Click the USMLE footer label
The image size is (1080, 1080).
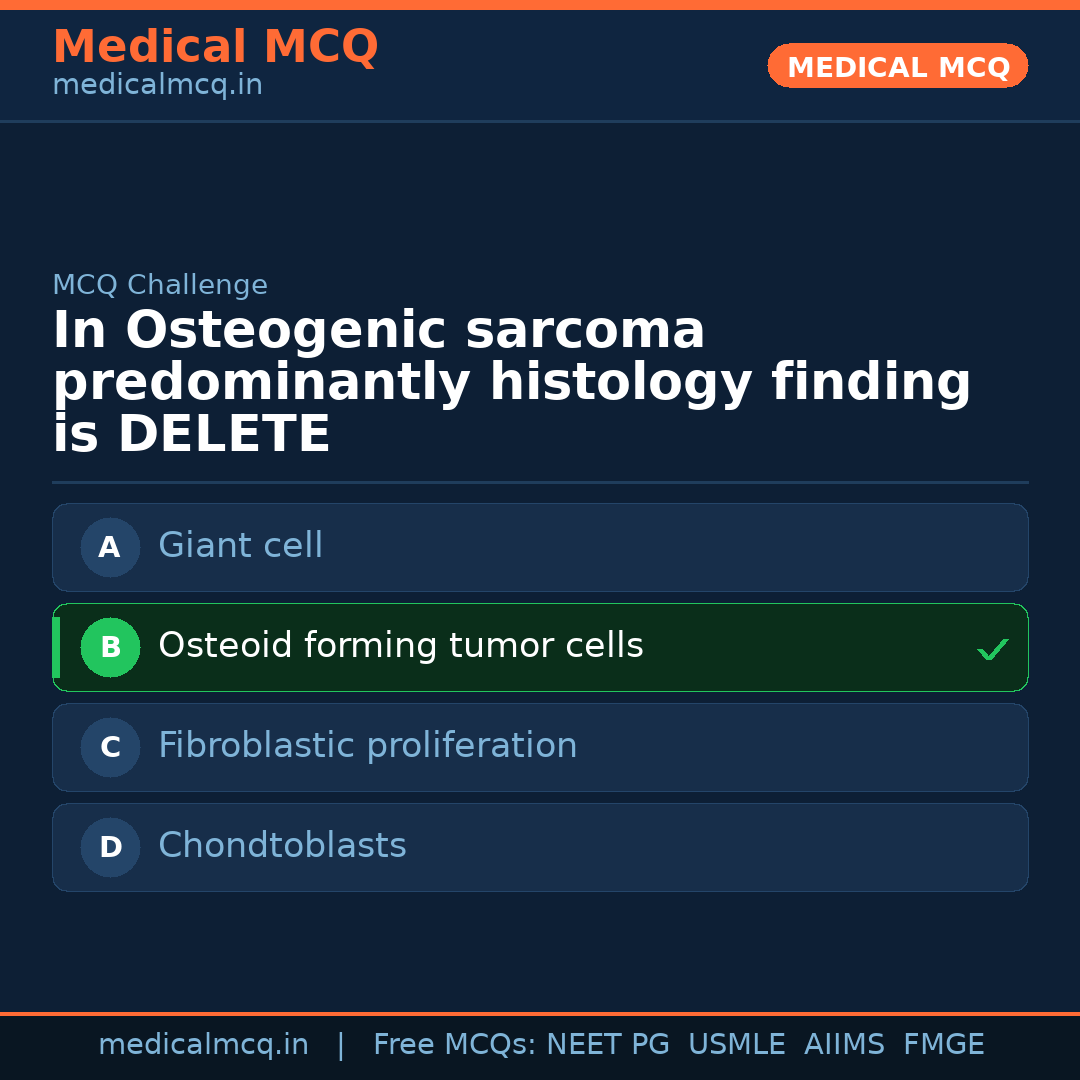pos(736,1045)
